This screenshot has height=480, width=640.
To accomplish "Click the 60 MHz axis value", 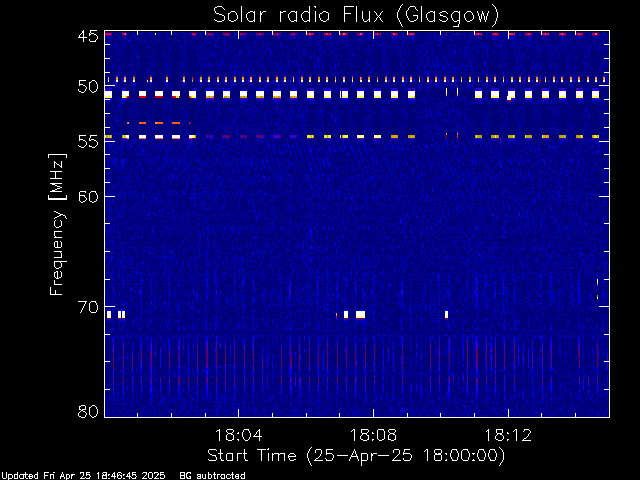I will pyautogui.click(x=88, y=197).
